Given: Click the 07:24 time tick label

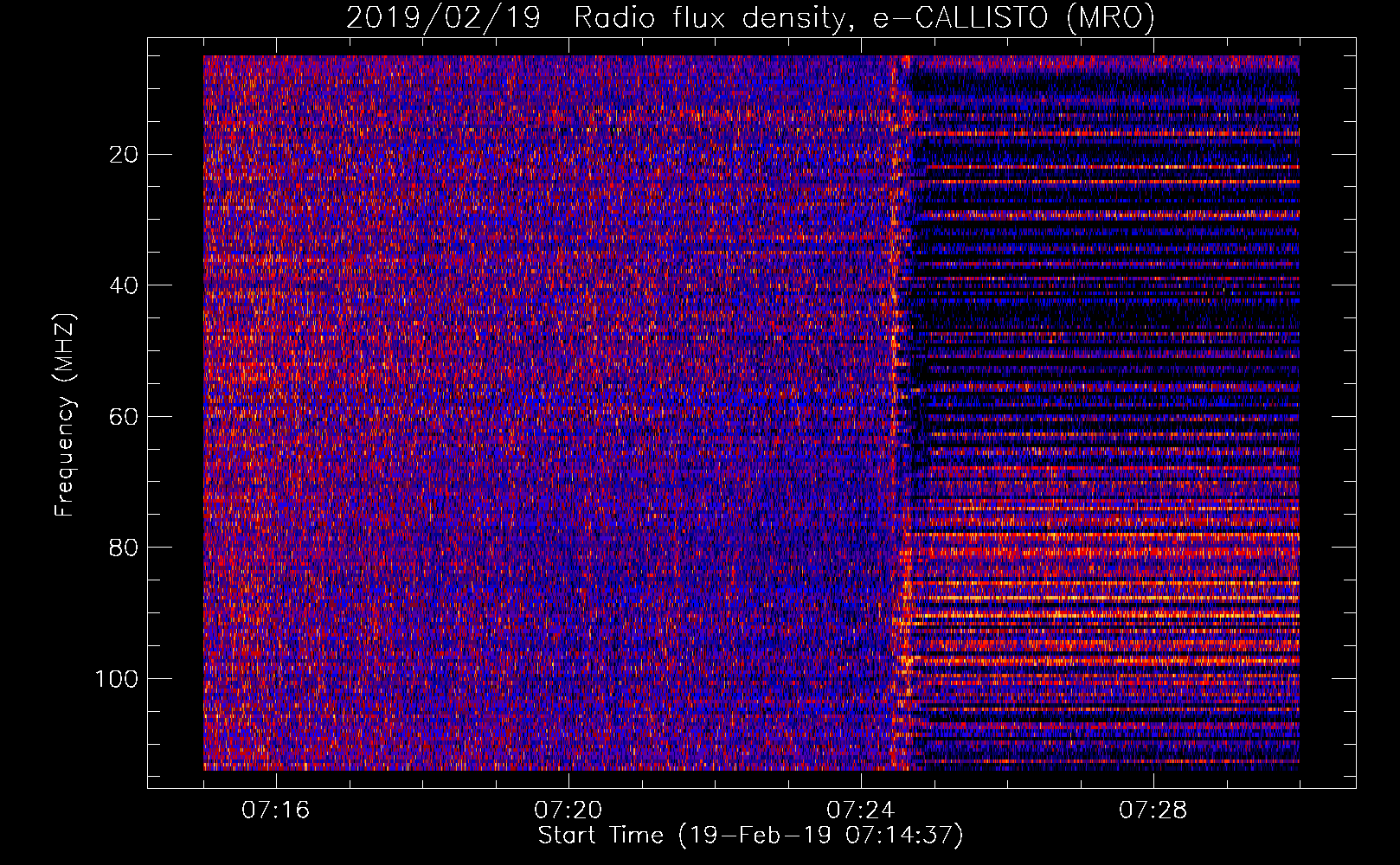Looking at the screenshot, I should 861,811.
